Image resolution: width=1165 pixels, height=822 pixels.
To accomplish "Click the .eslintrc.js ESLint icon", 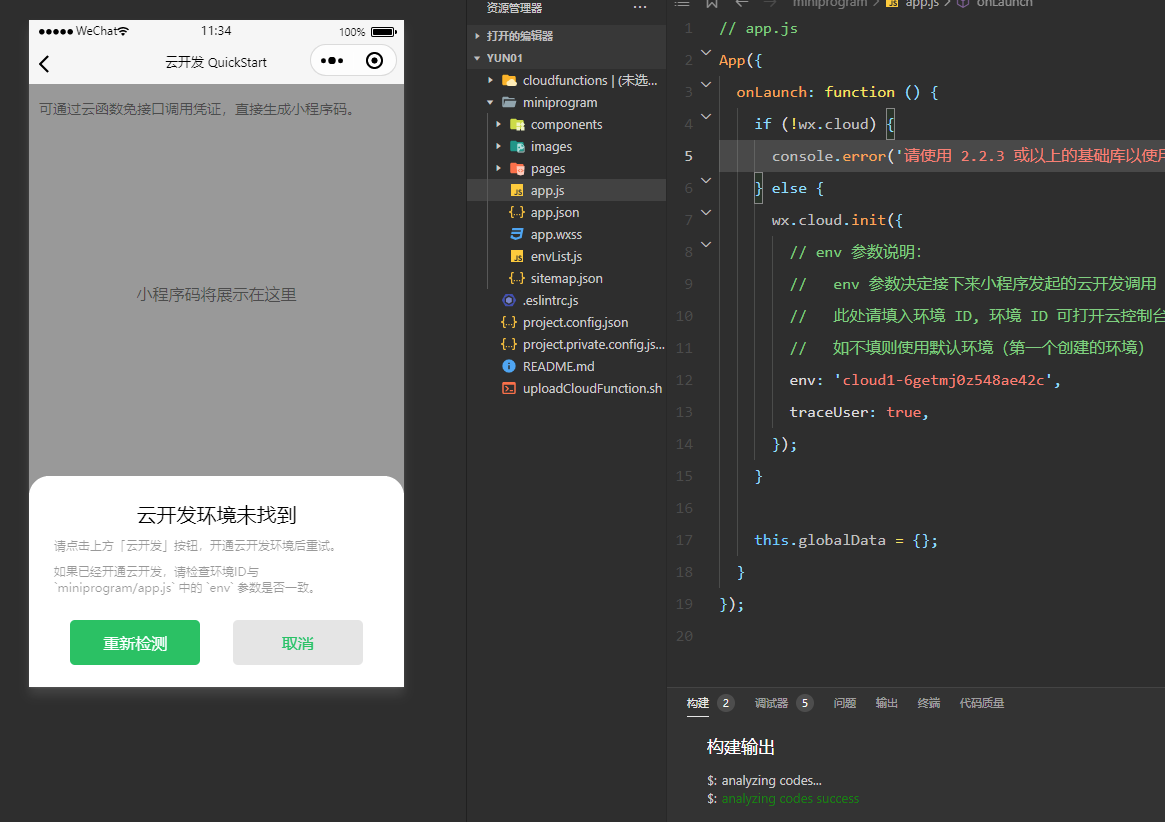I will (509, 300).
